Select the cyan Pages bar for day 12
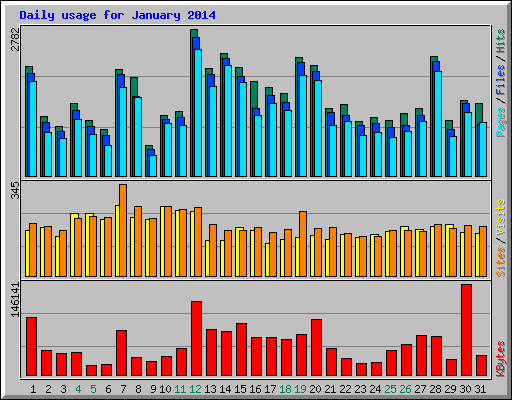Screen dimensions: 512x400 pos(198,113)
